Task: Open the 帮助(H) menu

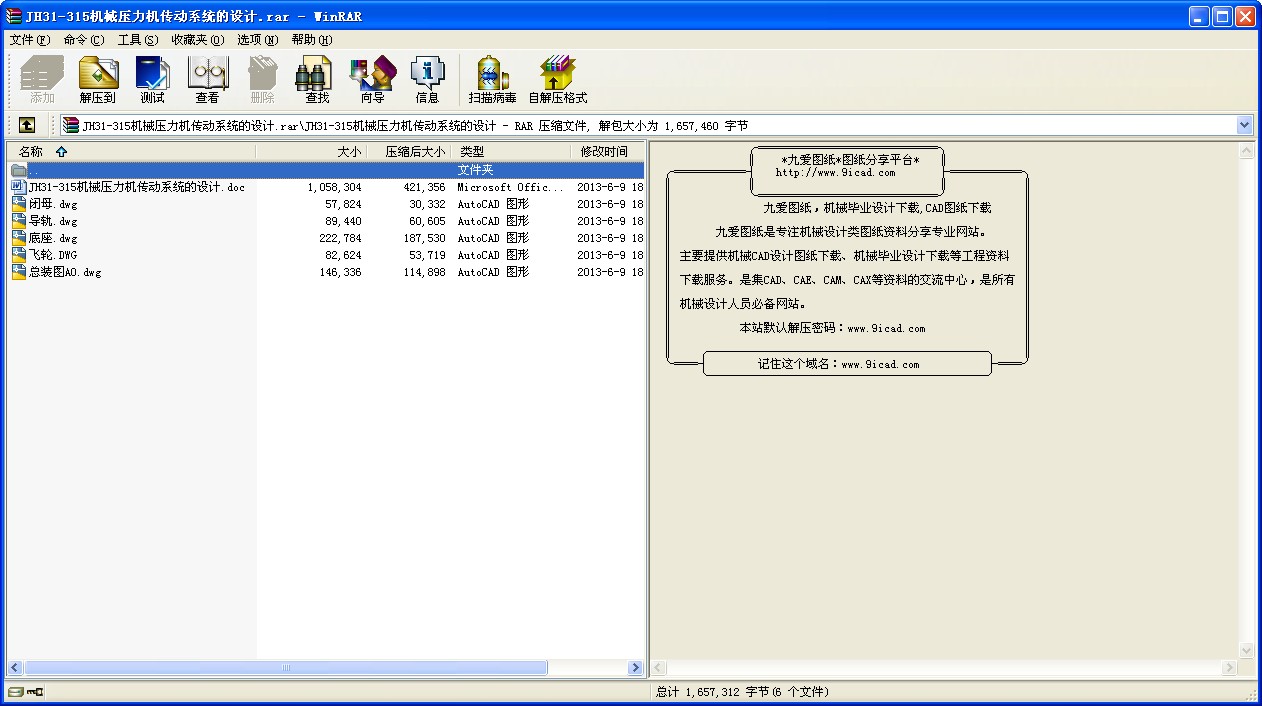Action: tap(312, 40)
